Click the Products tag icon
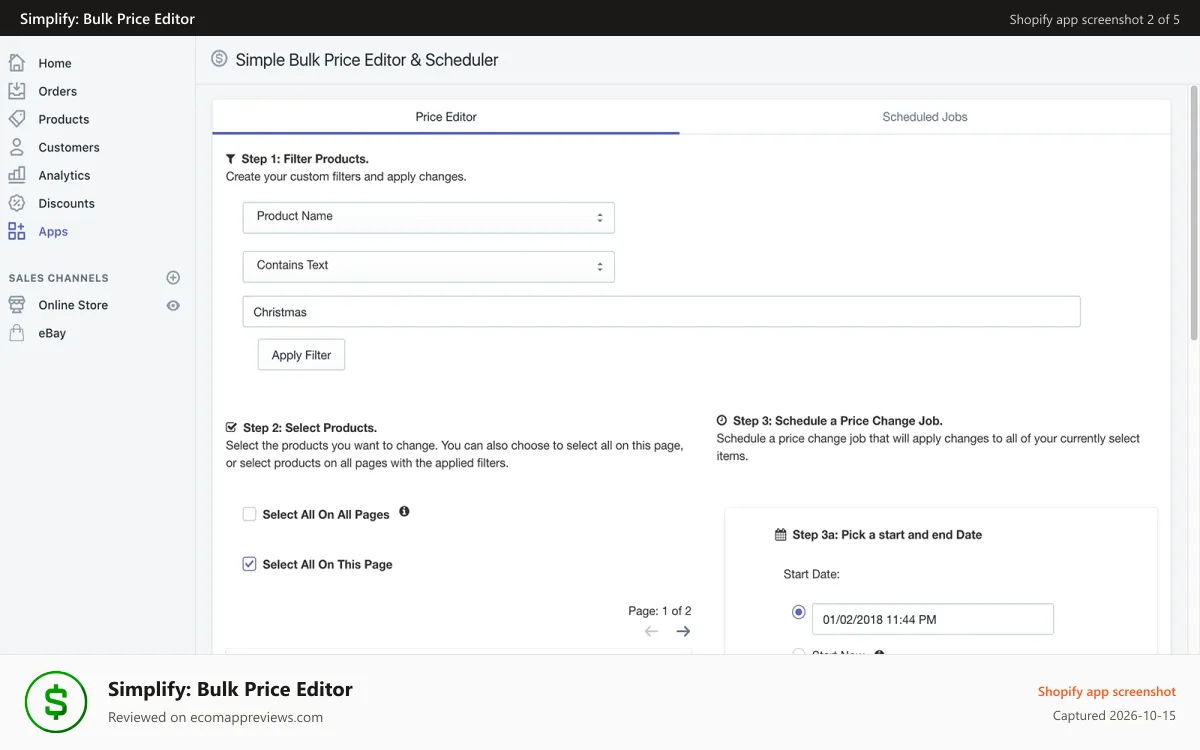 click(x=16, y=119)
